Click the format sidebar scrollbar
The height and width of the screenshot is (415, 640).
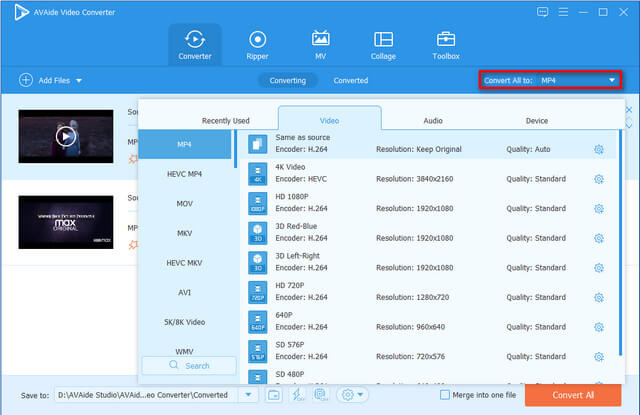[x=235, y=149]
